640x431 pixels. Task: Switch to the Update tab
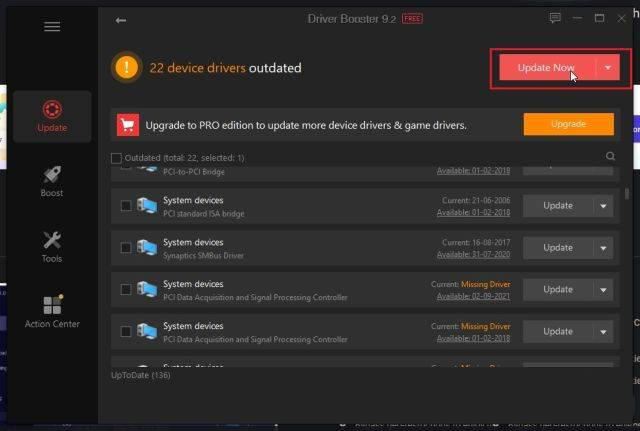(52, 116)
